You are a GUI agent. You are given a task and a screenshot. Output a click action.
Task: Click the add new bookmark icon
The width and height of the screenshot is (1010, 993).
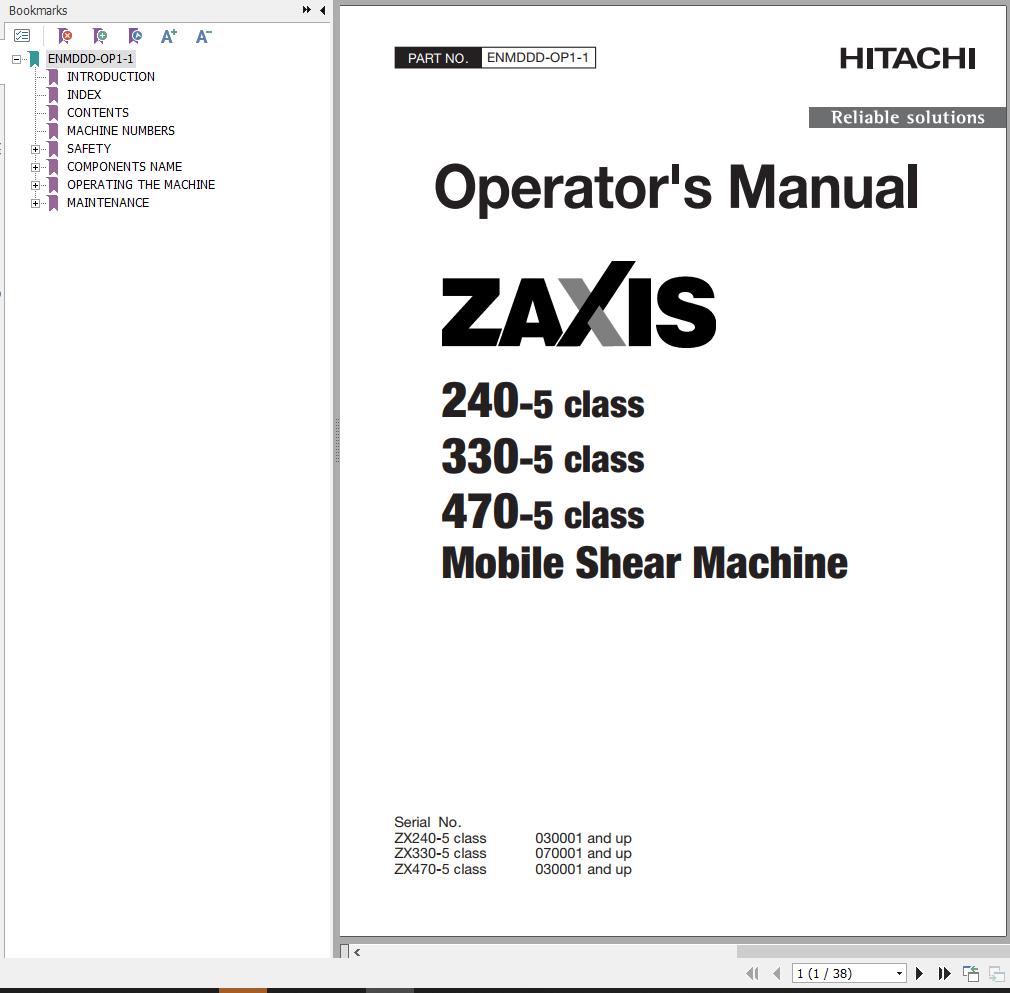[x=100, y=36]
